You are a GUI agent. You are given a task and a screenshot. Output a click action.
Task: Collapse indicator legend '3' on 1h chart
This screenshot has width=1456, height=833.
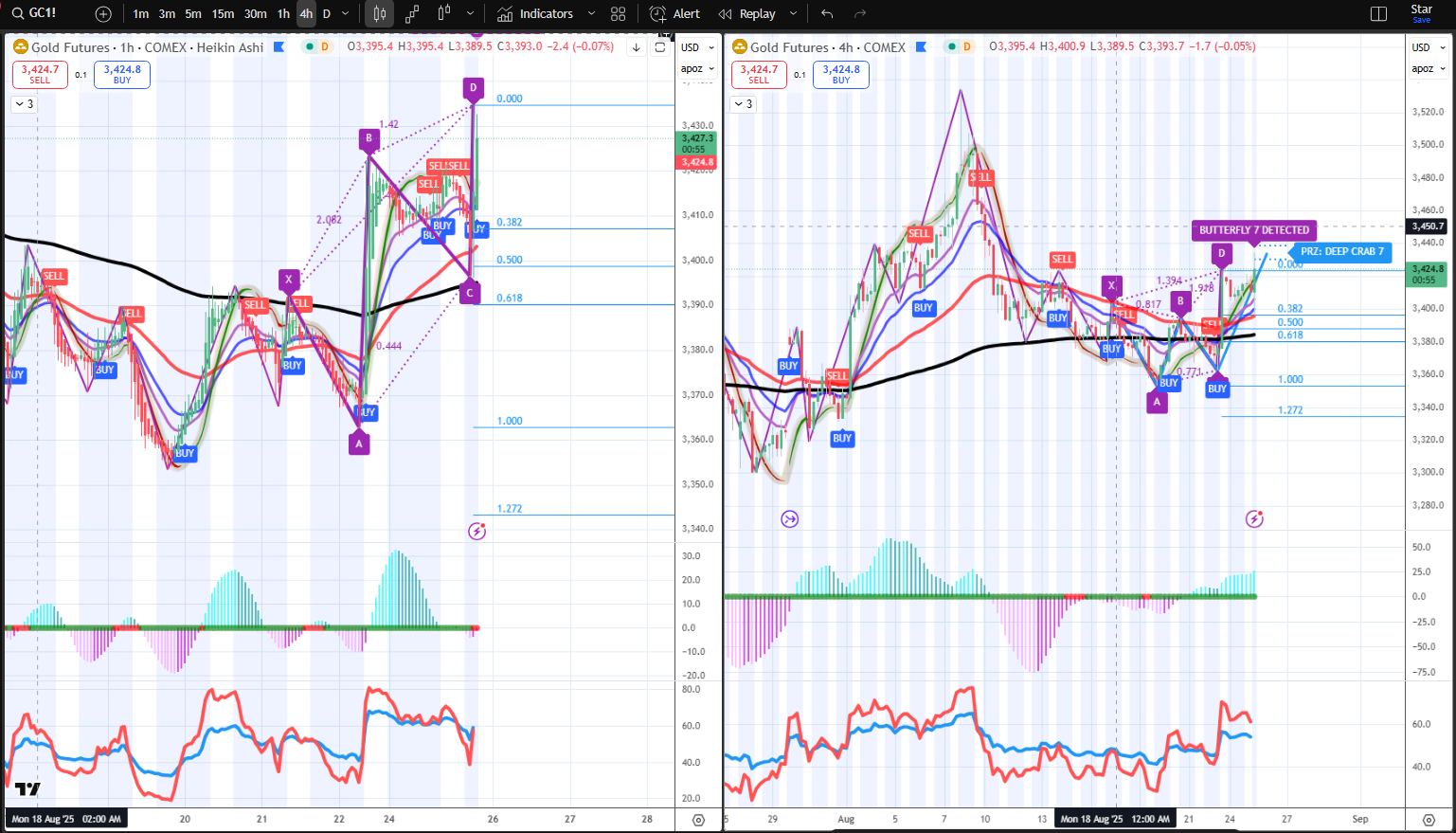click(25, 104)
